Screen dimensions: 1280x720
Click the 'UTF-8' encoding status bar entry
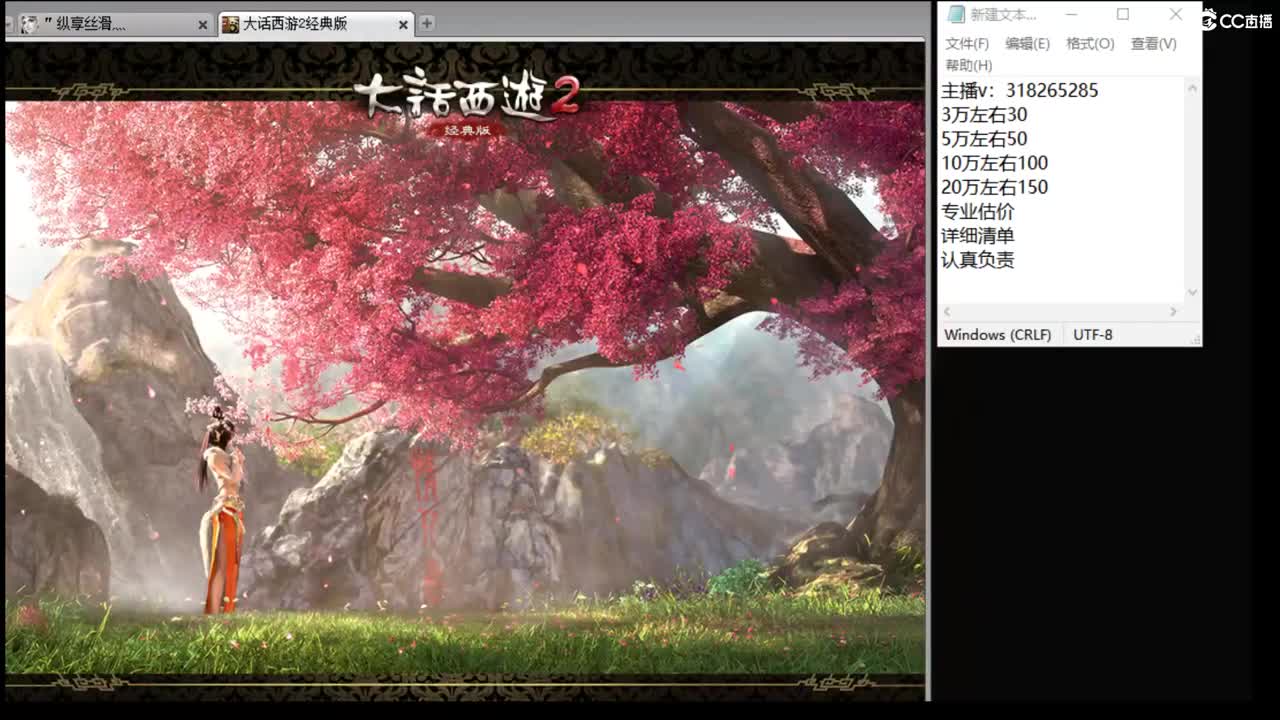[1093, 335]
